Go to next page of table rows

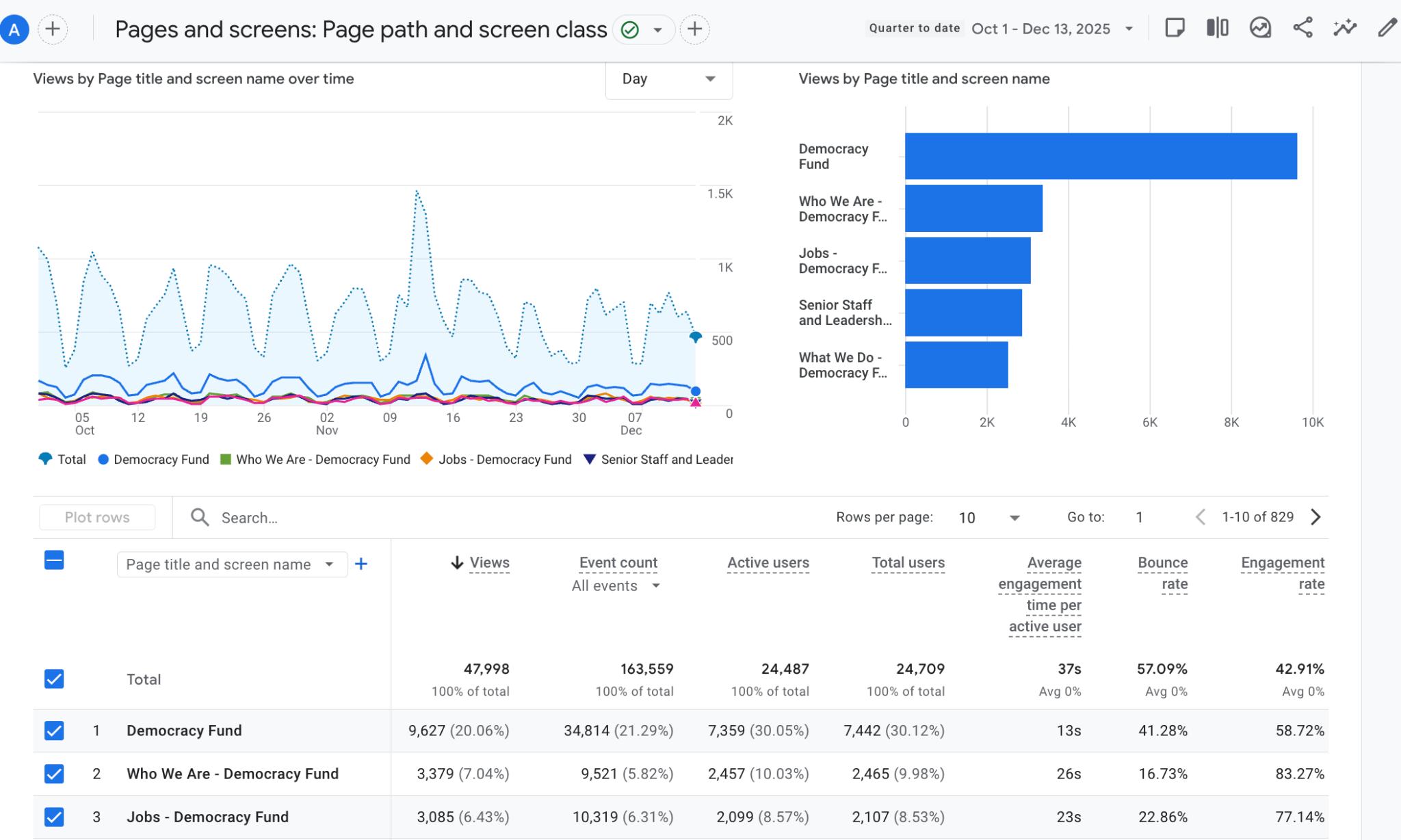pos(1315,517)
